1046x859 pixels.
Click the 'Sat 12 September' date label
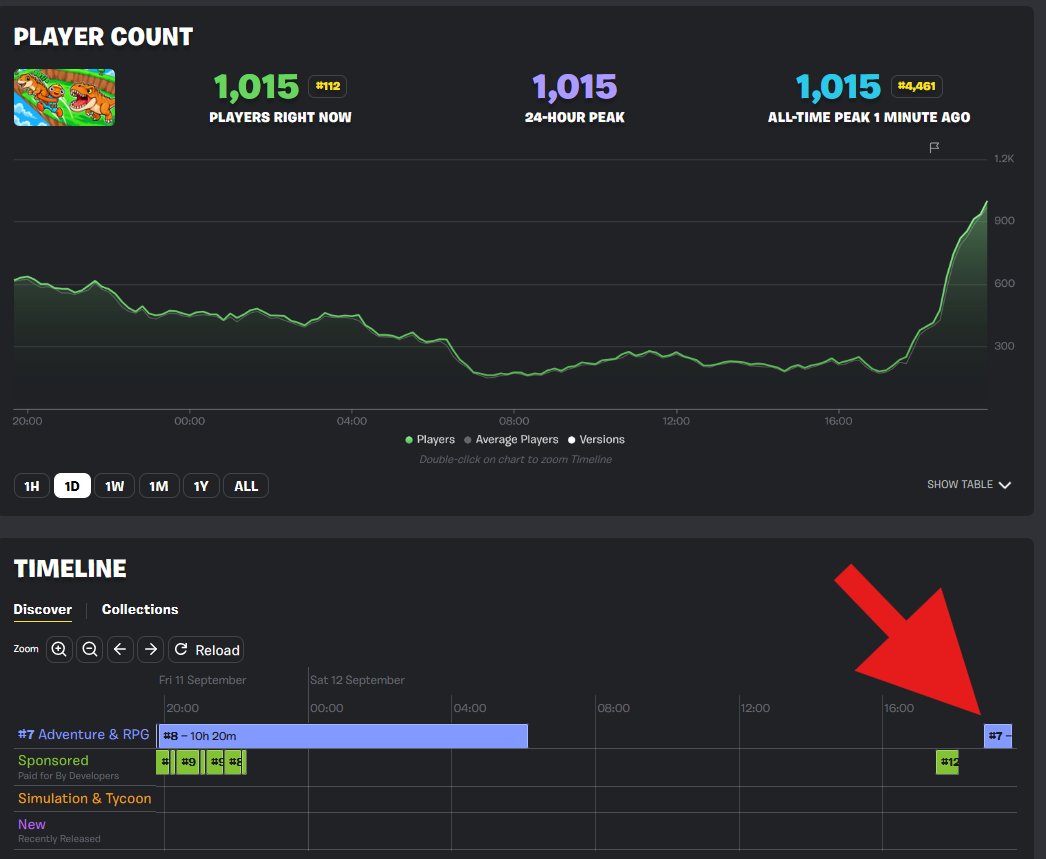tap(357, 680)
